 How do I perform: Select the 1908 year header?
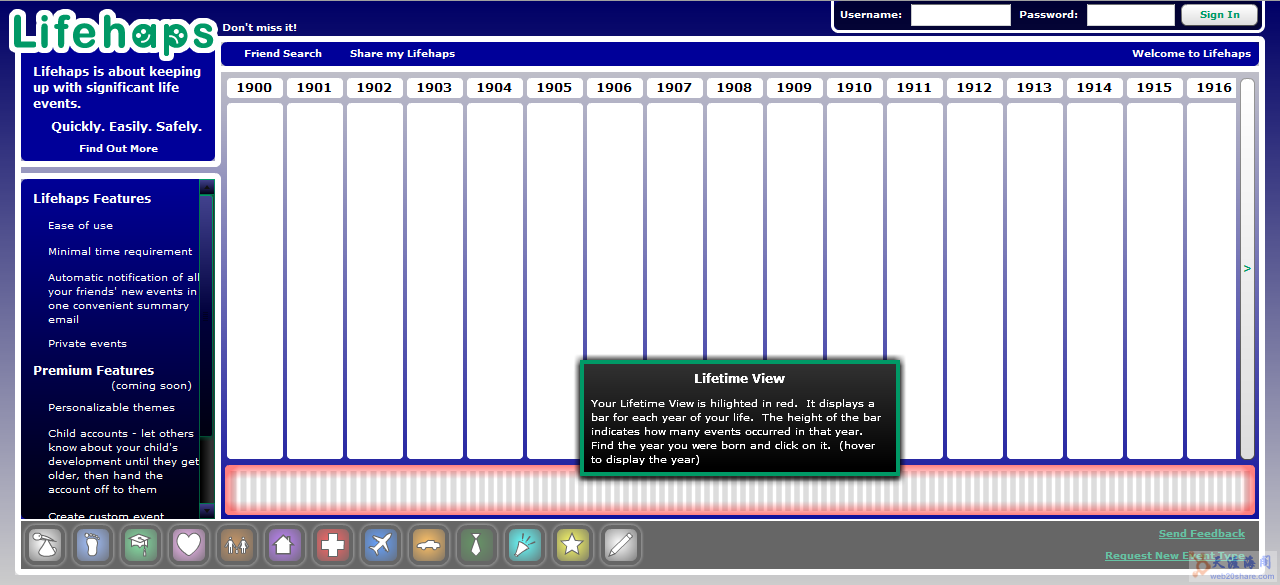(x=734, y=88)
